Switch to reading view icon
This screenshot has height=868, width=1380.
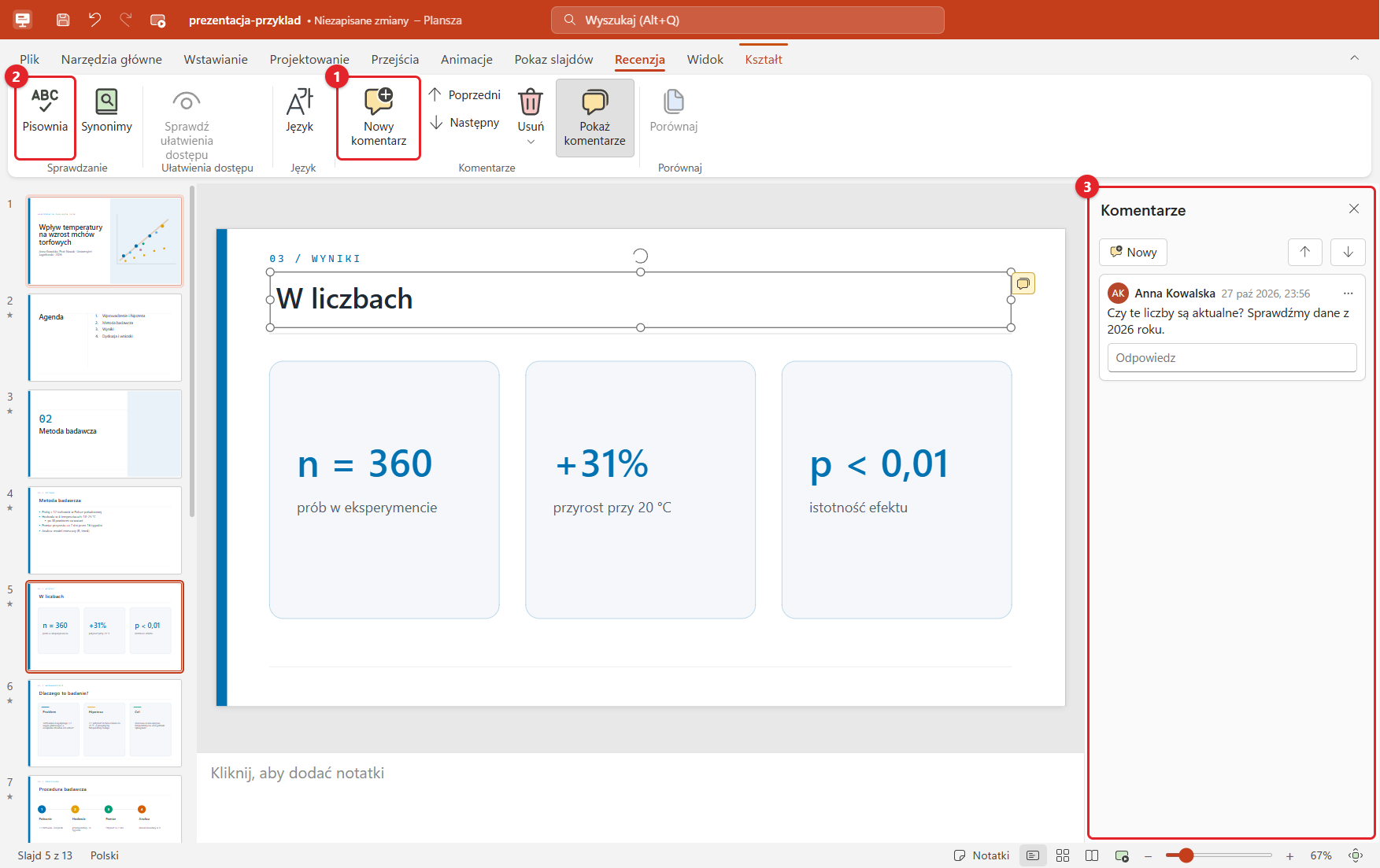pos(1092,855)
